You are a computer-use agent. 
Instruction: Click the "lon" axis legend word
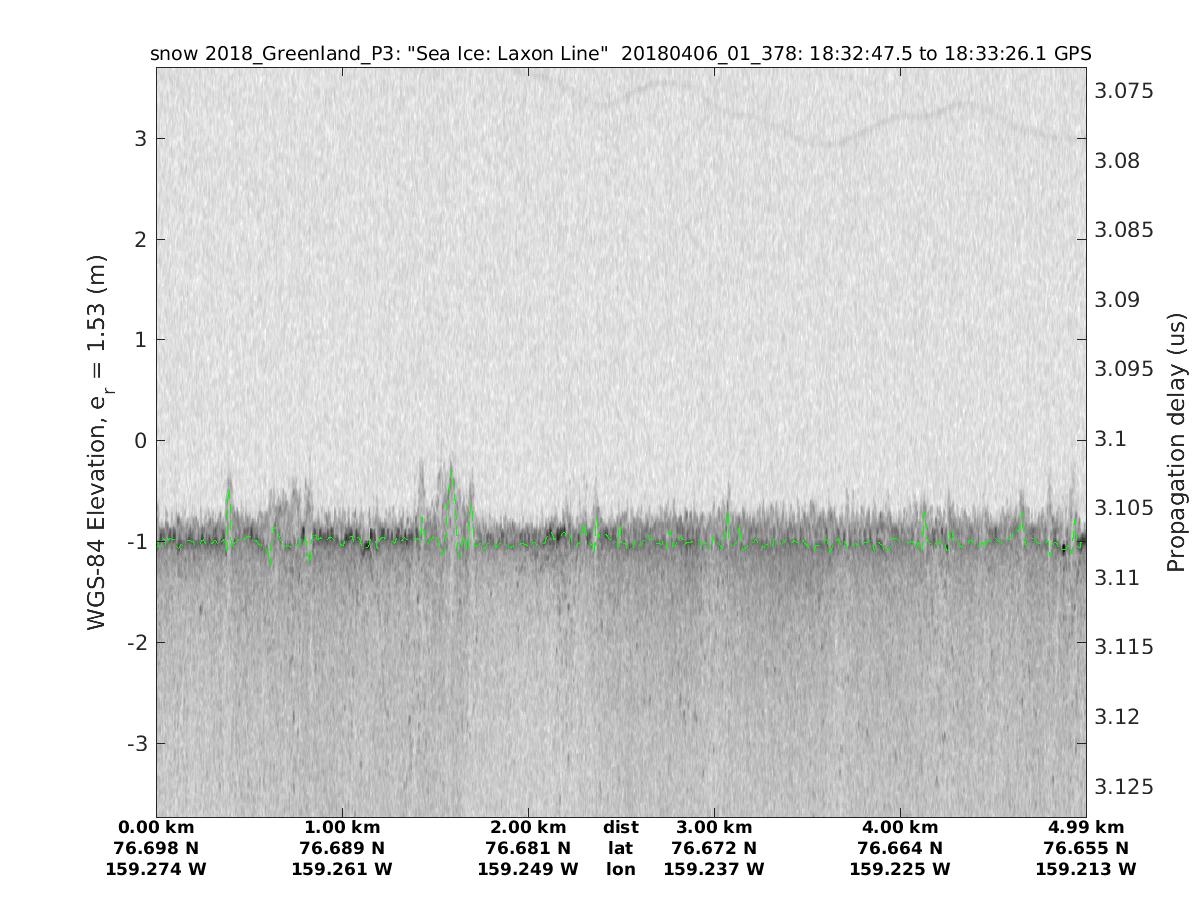click(620, 869)
